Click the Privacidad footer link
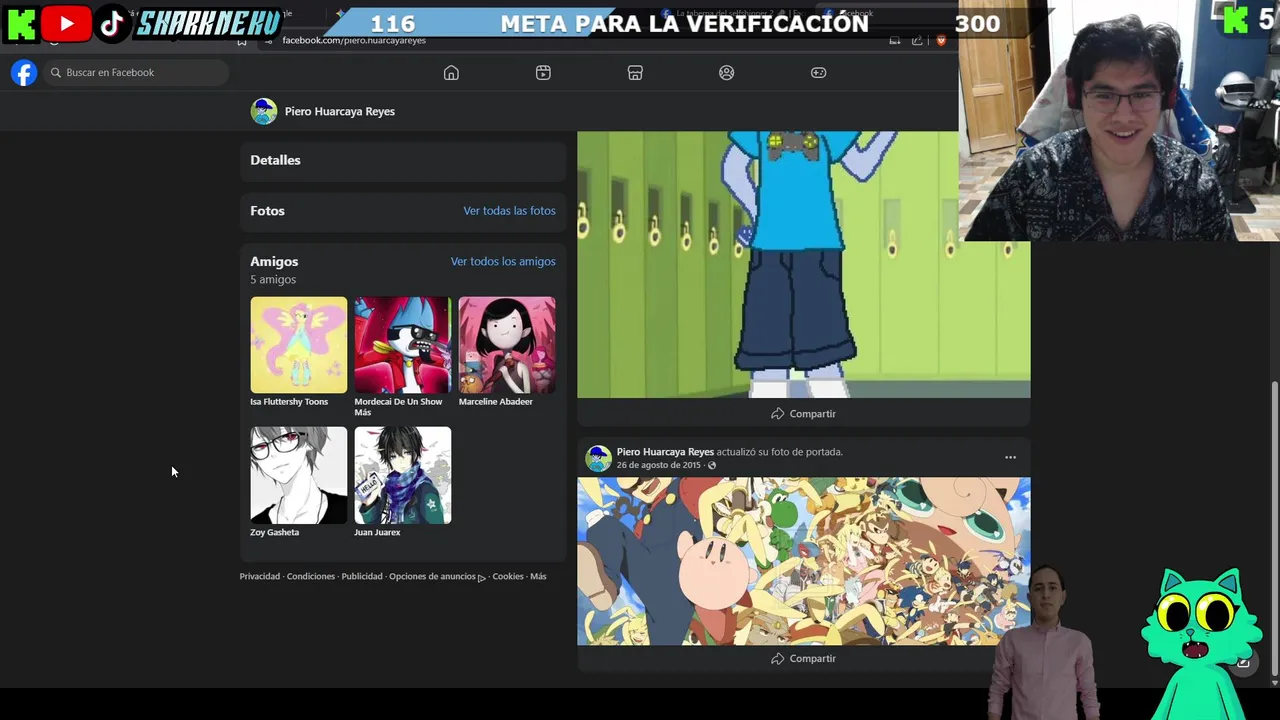Viewport: 1280px width, 720px height. 260,577
